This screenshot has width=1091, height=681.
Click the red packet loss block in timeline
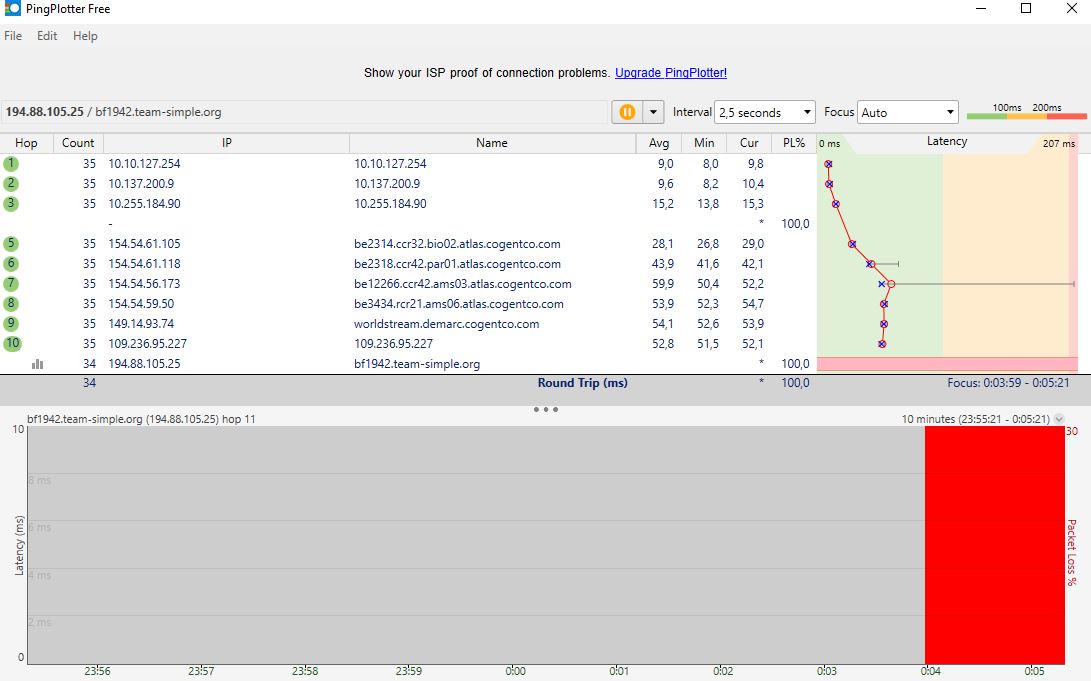pos(994,545)
